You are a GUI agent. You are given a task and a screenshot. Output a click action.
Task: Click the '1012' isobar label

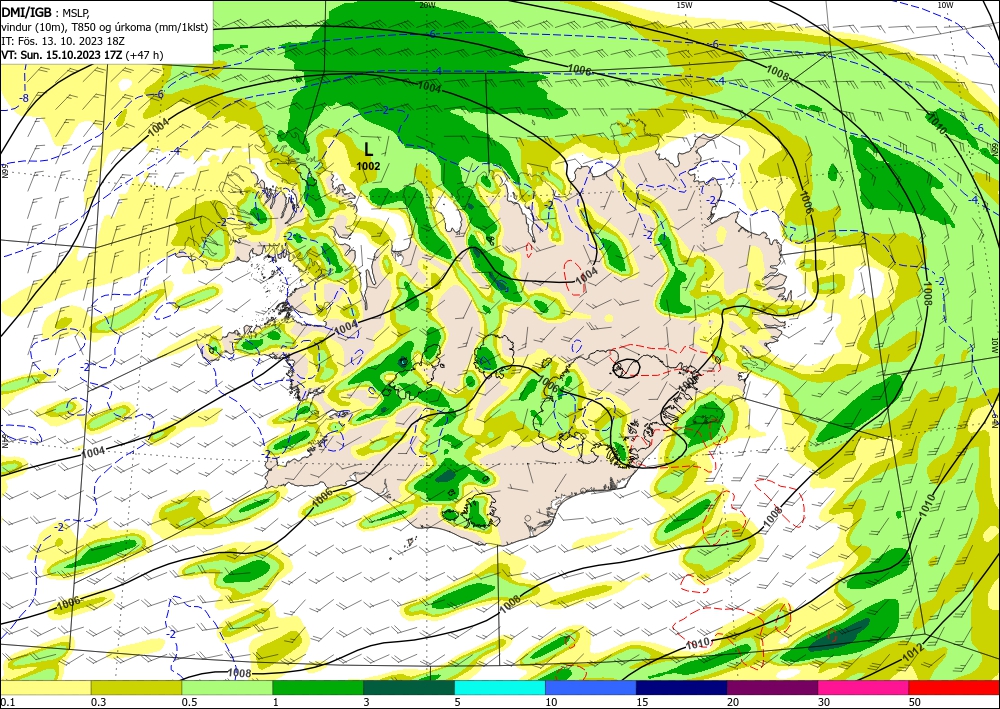pyautogui.click(x=912, y=654)
